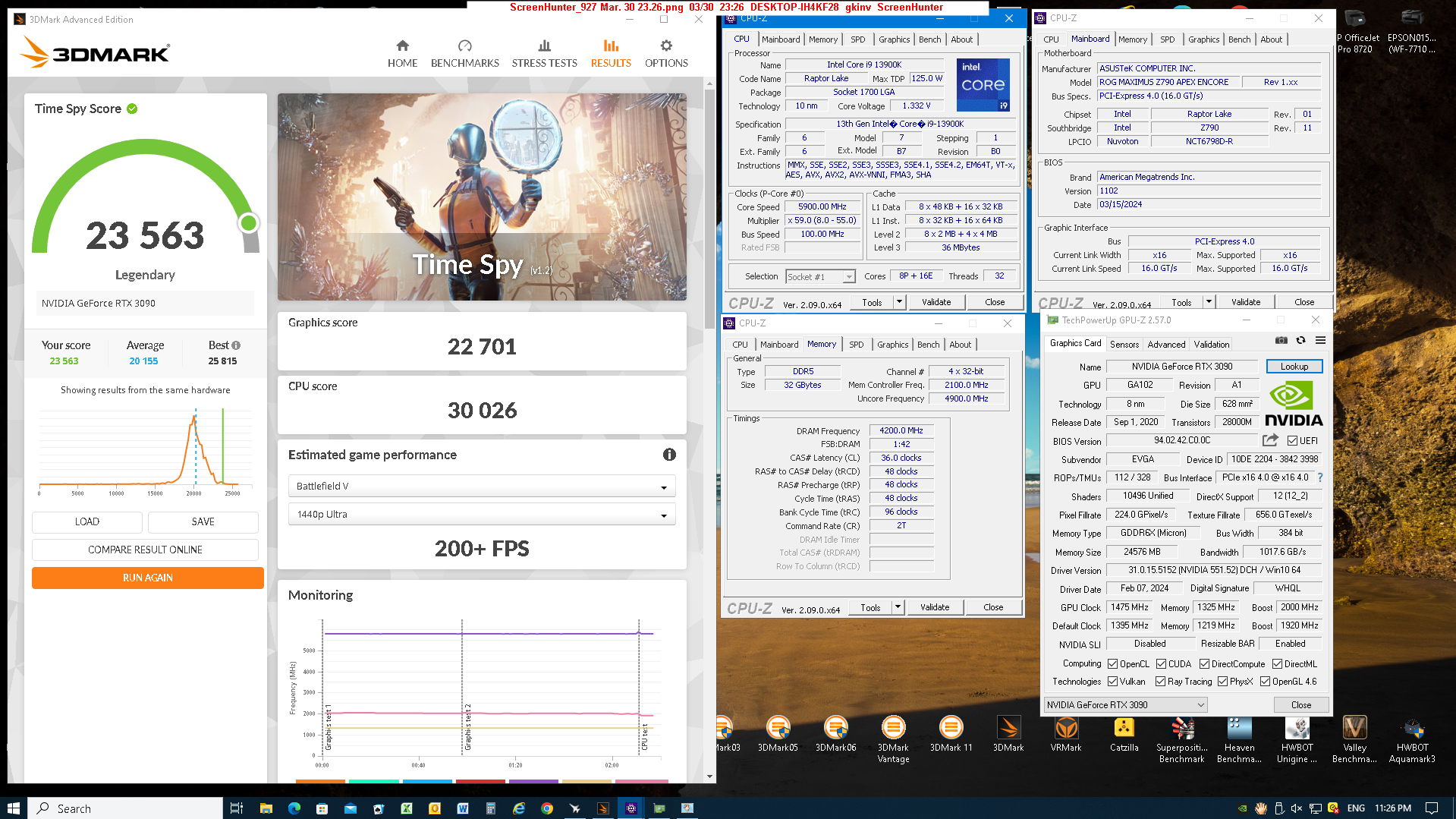The image size is (1456, 819).
Task: Open the RESULTS section in 3DMark
Action: click(611, 54)
